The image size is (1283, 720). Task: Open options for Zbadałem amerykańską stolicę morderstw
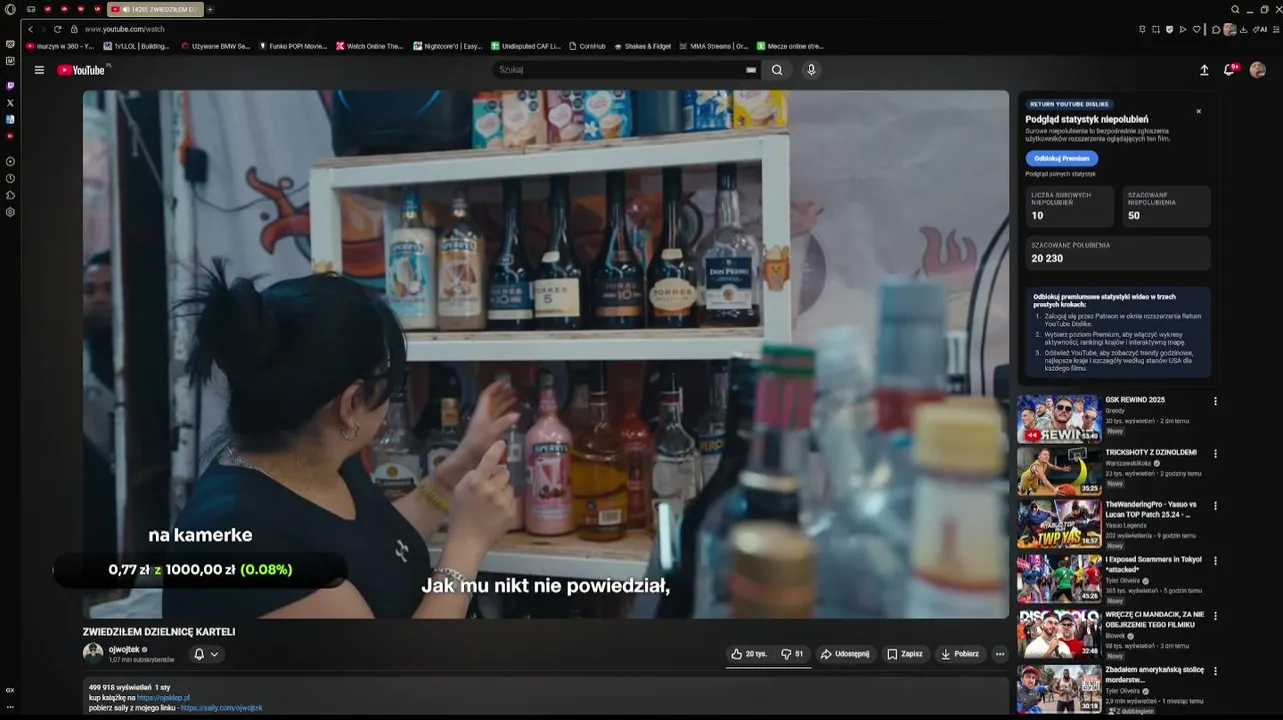point(1216,671)
